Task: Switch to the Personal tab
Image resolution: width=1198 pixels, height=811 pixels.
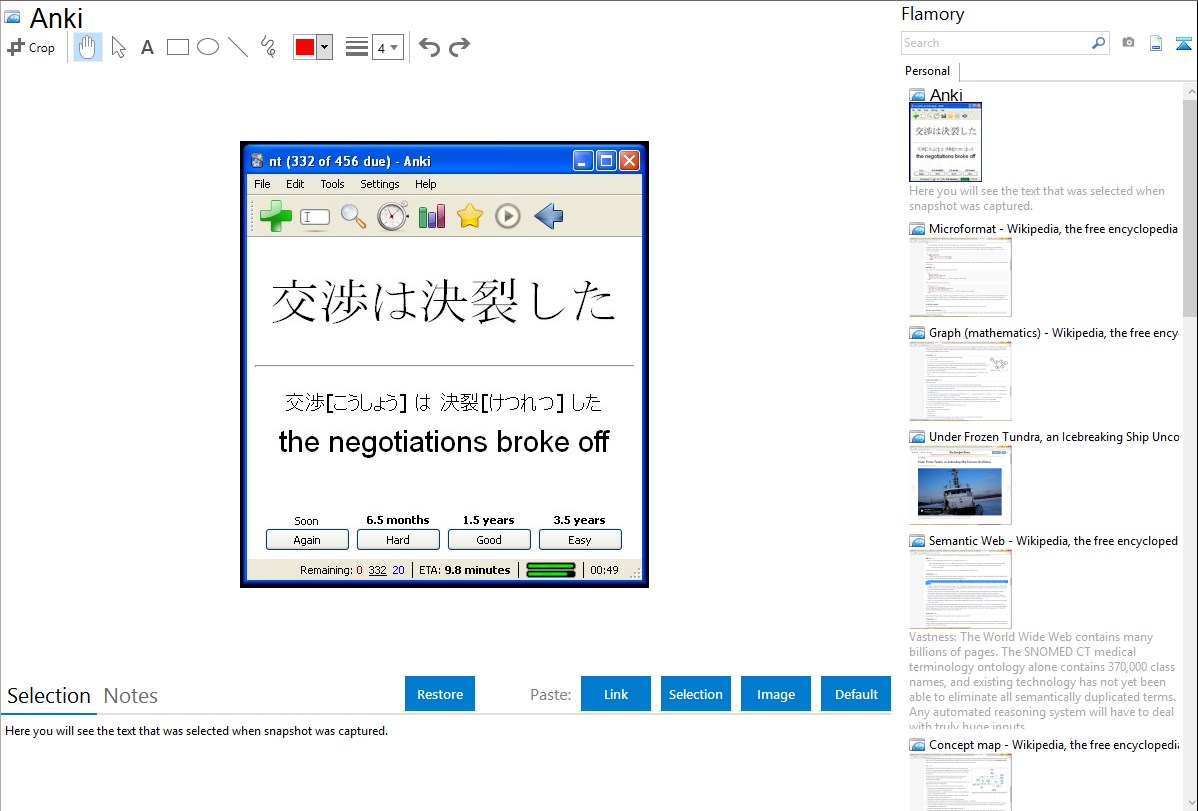Action: [928, 71]
